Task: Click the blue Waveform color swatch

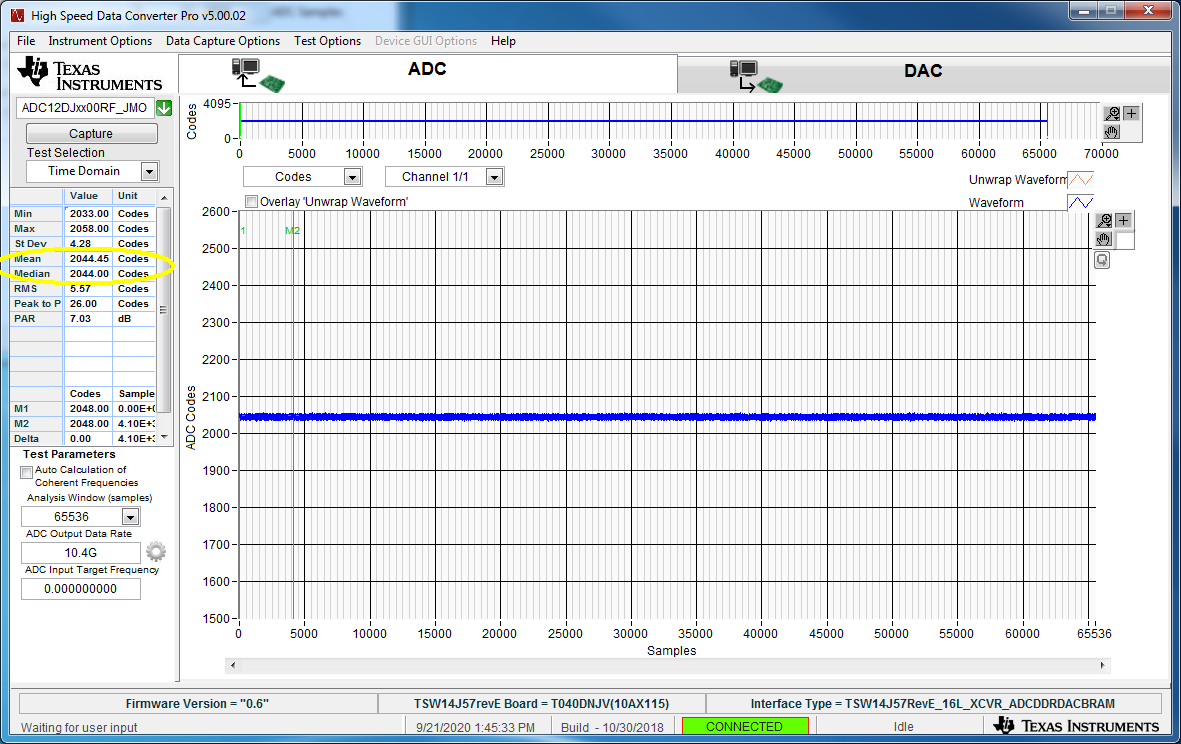Action: [1081, 203]
